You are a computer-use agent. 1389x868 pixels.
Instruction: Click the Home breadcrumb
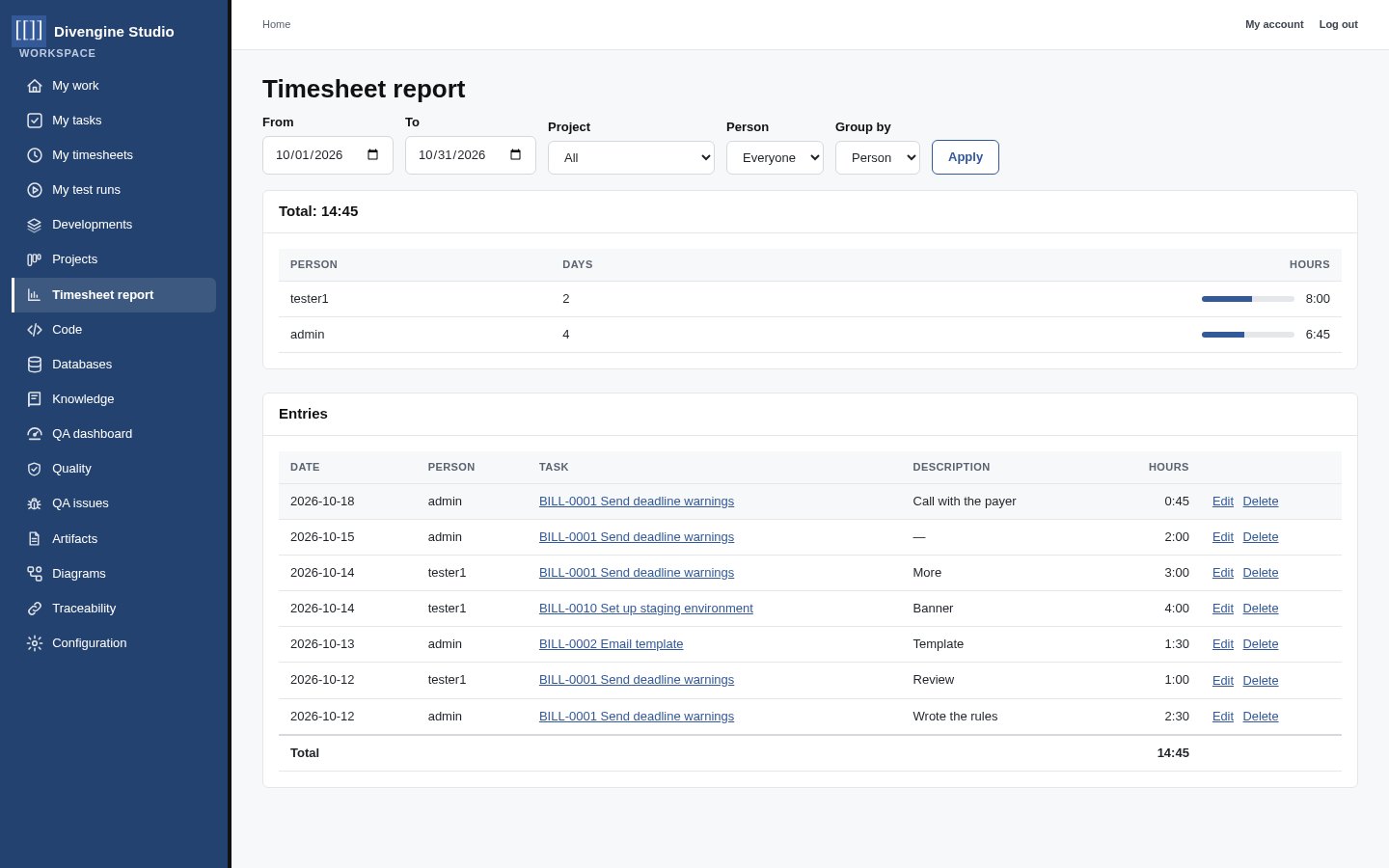tap(276, 24)
